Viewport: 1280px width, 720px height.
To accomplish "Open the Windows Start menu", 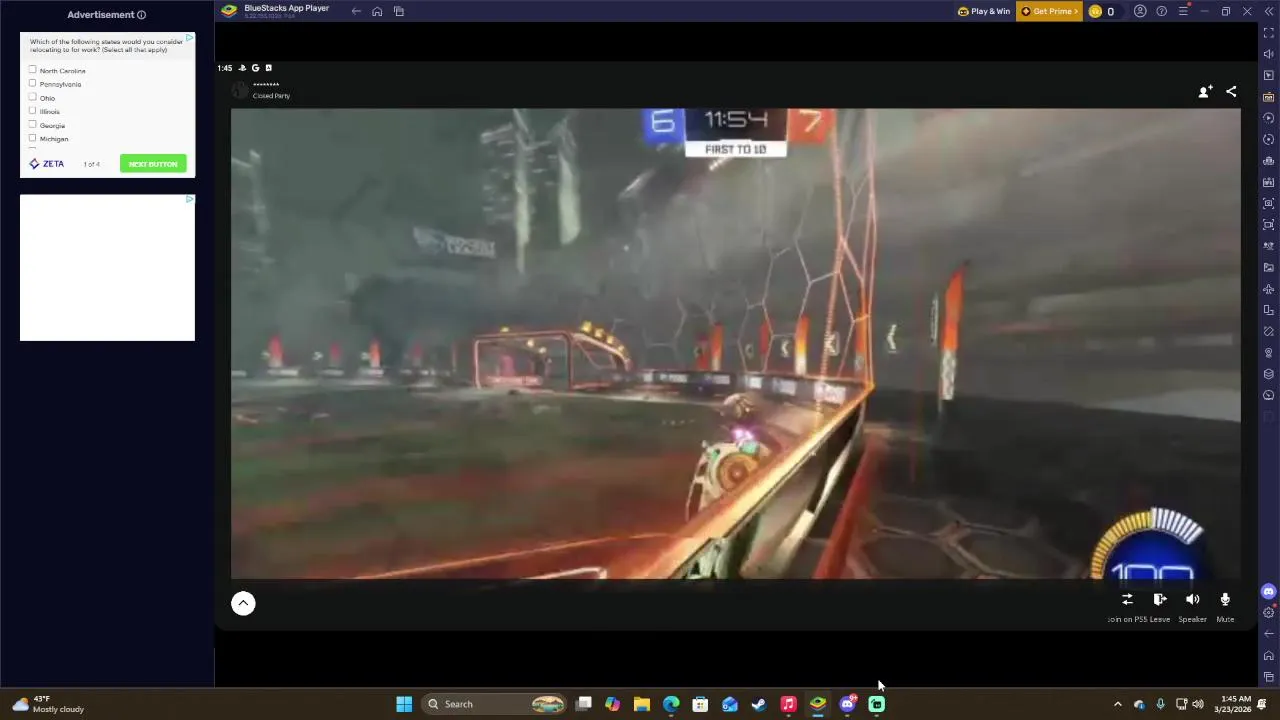I will point(404,704).
